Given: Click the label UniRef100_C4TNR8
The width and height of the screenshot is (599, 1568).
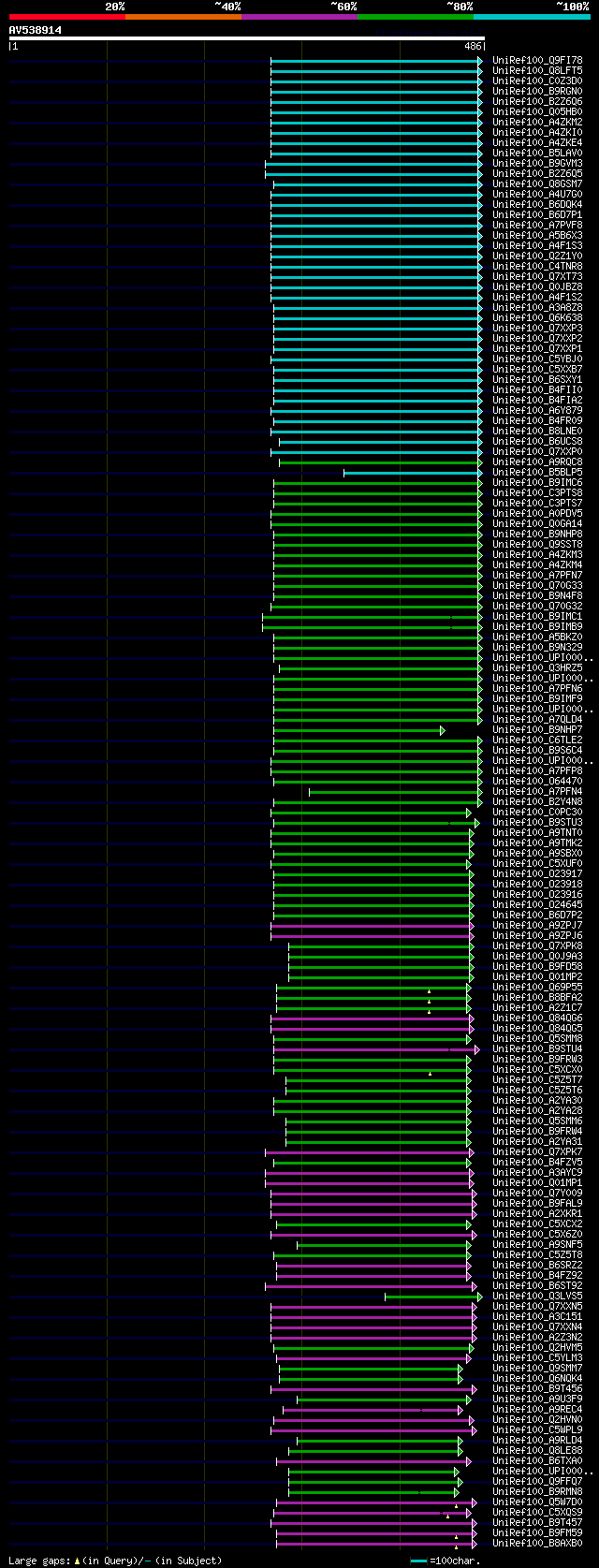Looking at the screenshot, I should point(537,267).
